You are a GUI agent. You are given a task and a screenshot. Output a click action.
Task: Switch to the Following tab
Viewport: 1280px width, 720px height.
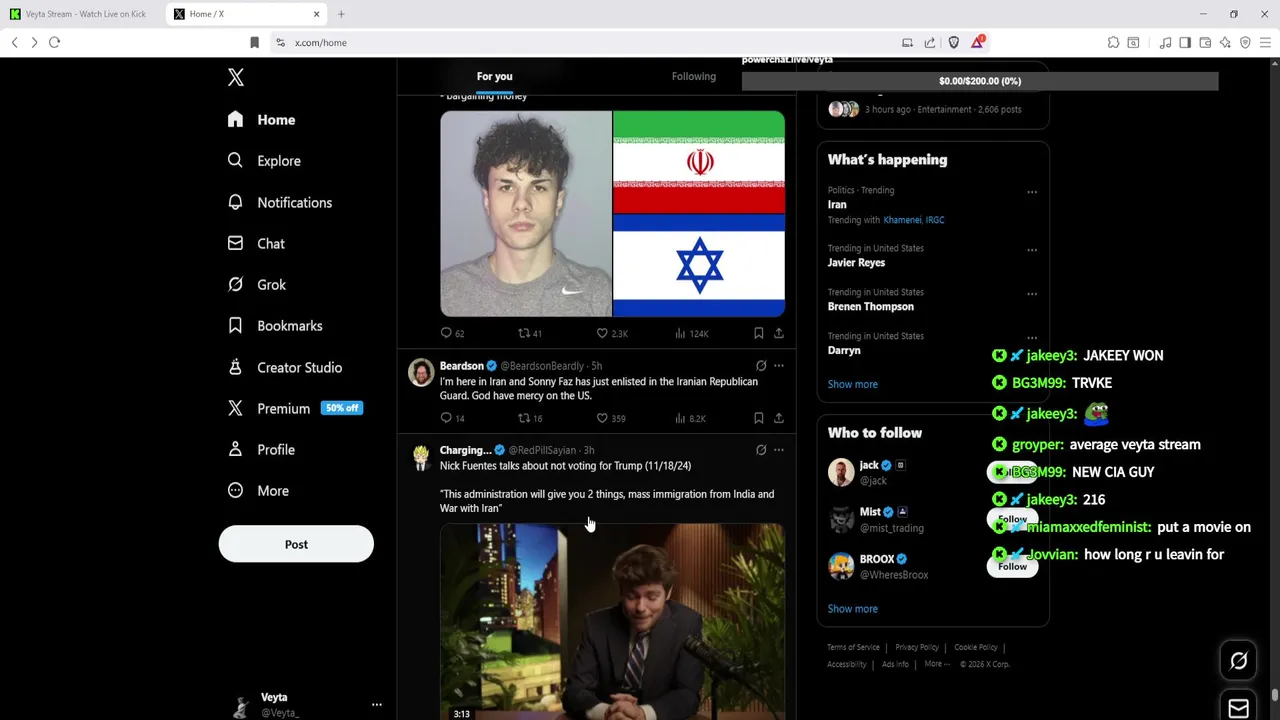click(693, 76)
